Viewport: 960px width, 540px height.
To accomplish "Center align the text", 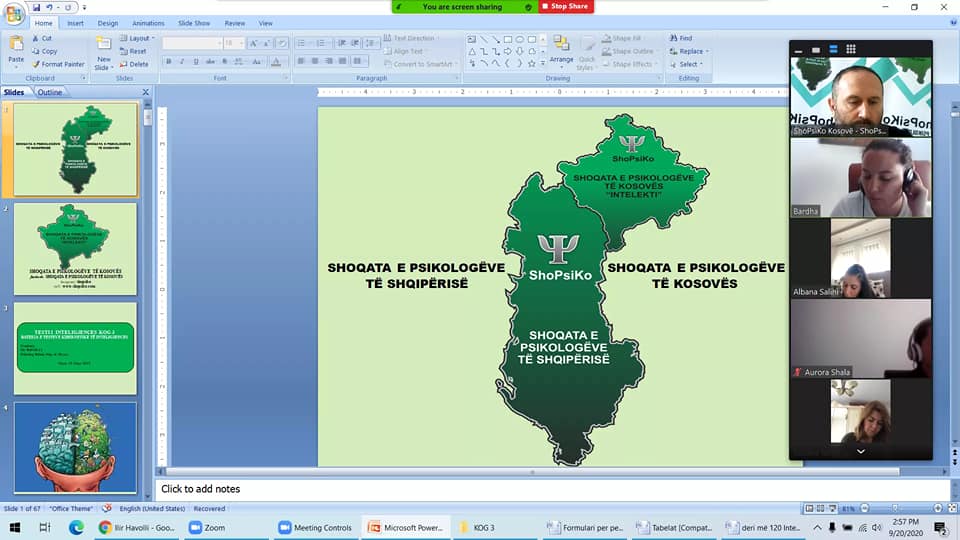I will pos(315,61).
